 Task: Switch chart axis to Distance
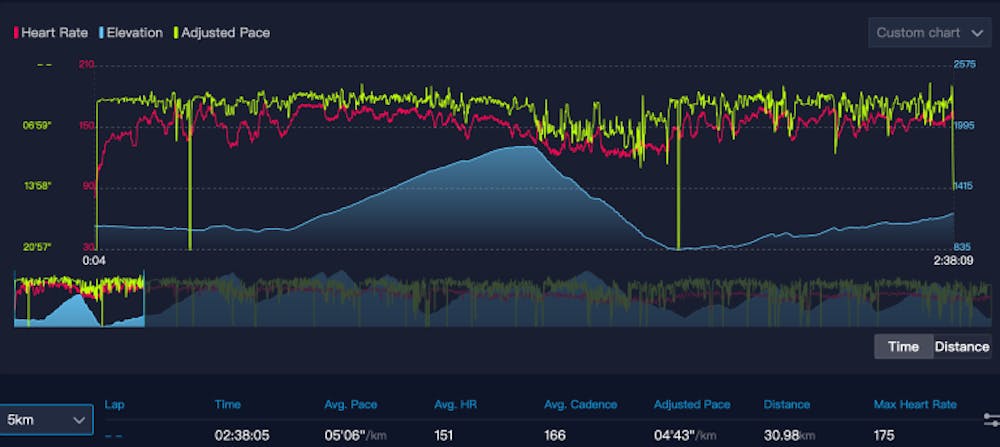tap(961, 347)
